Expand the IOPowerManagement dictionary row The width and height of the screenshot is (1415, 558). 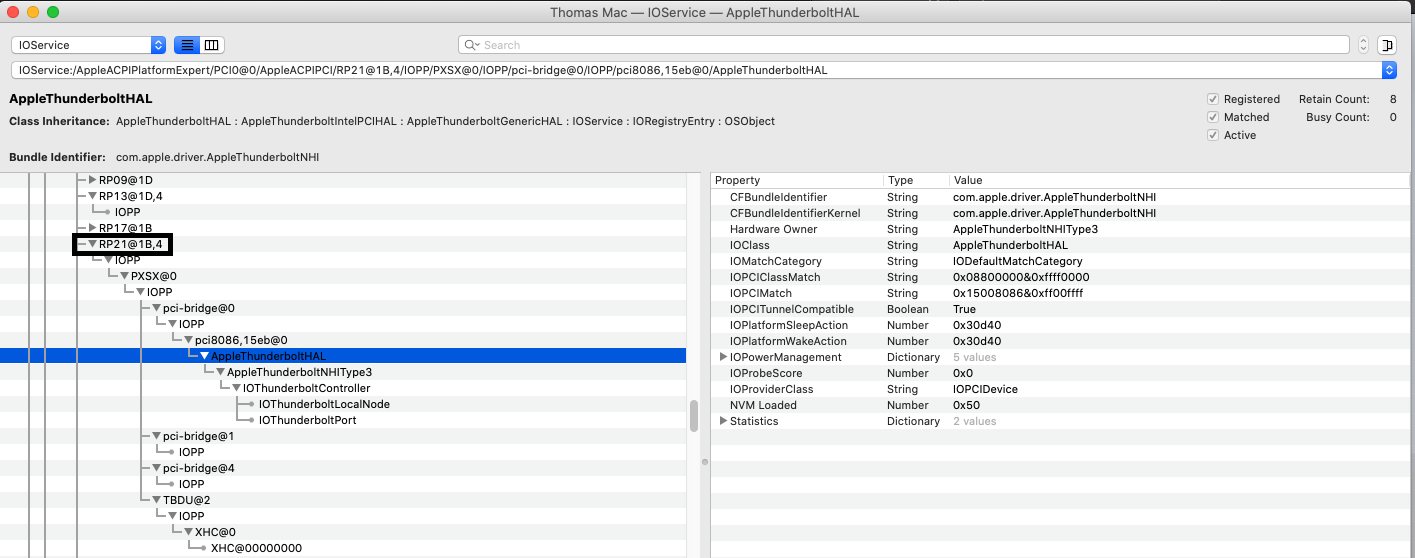pos(723,357)
